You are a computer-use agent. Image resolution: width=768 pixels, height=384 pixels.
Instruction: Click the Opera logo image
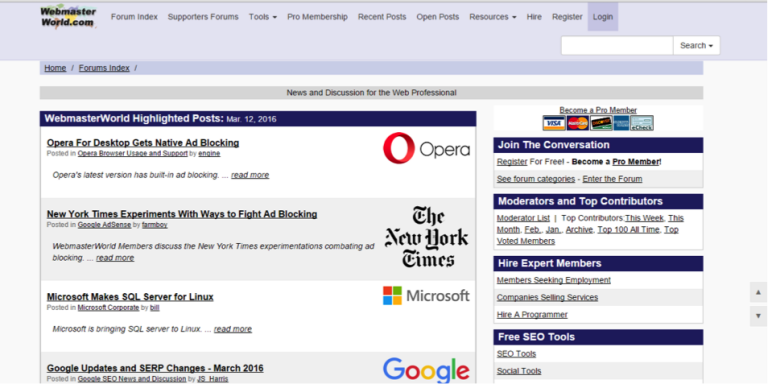[426, 148]
